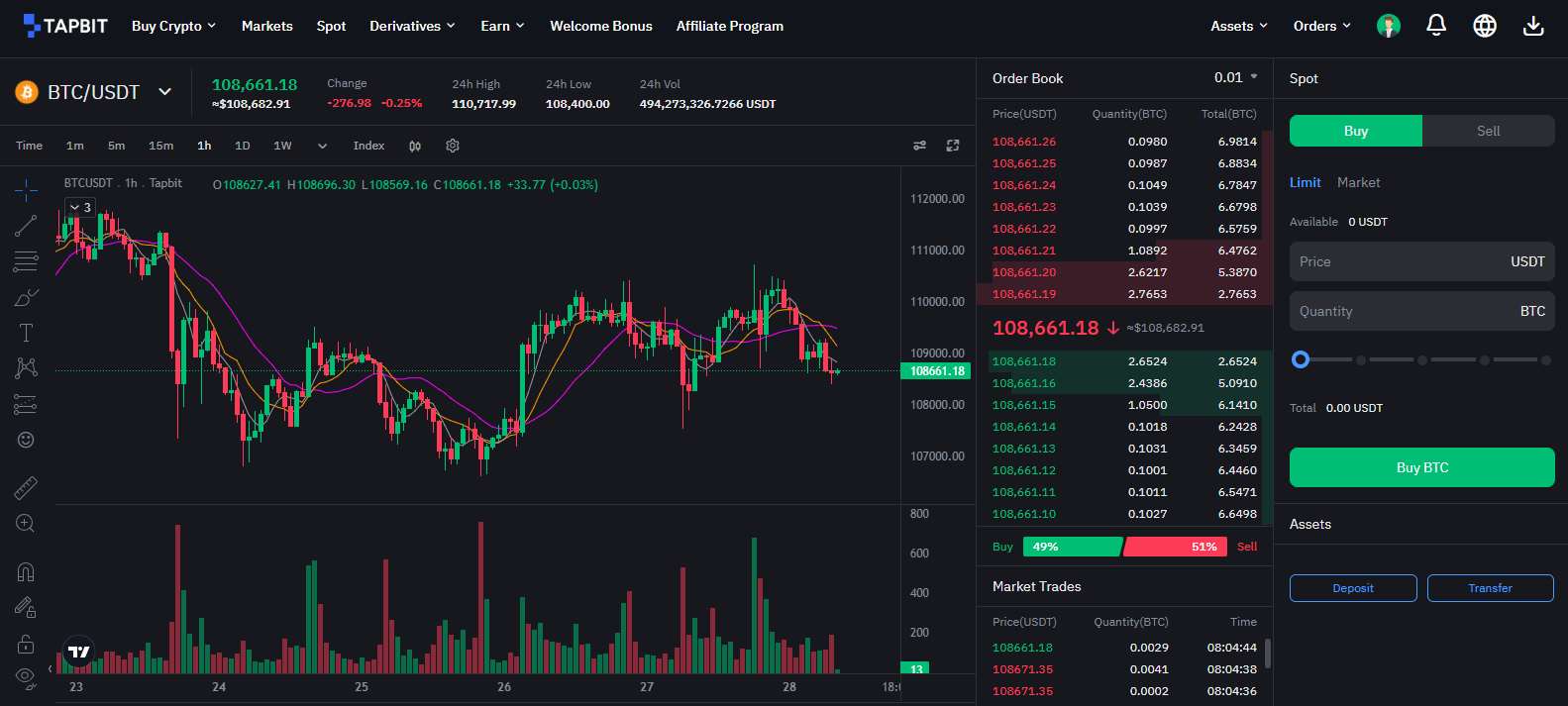Go to Markets page
Viewport: 1568px width, 706px height.
(x=267, y=26)
